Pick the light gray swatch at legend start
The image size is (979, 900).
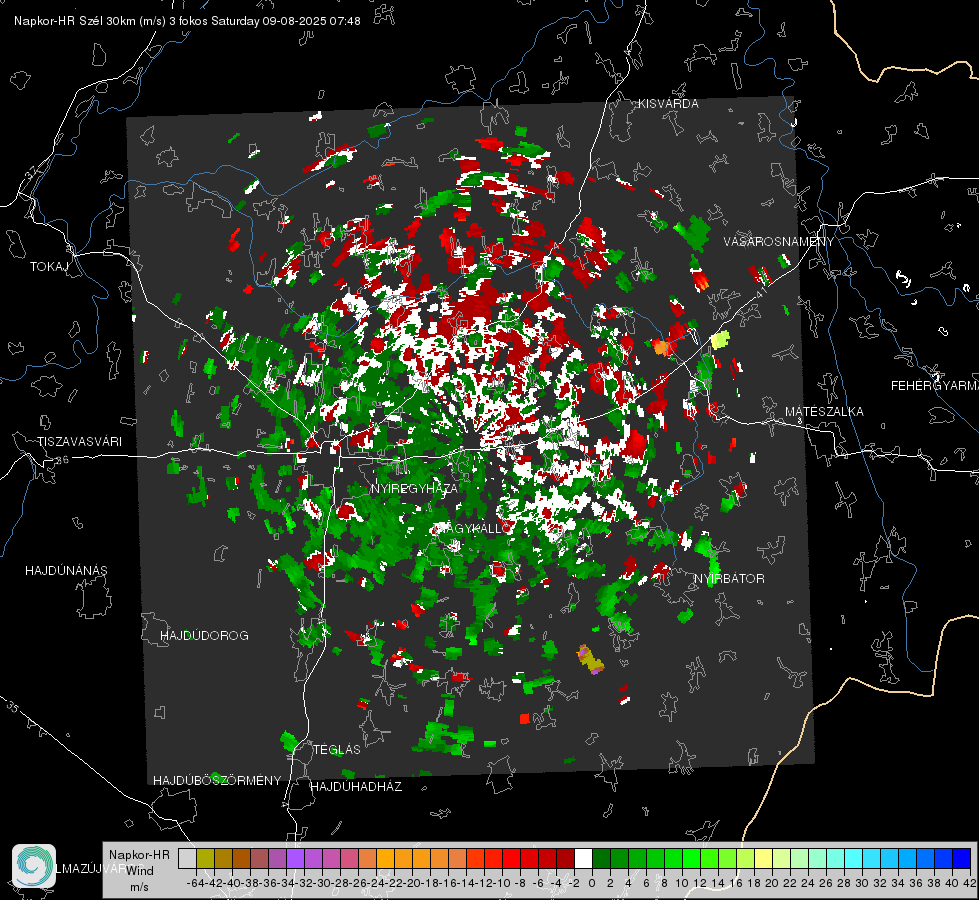click(187, 858)
